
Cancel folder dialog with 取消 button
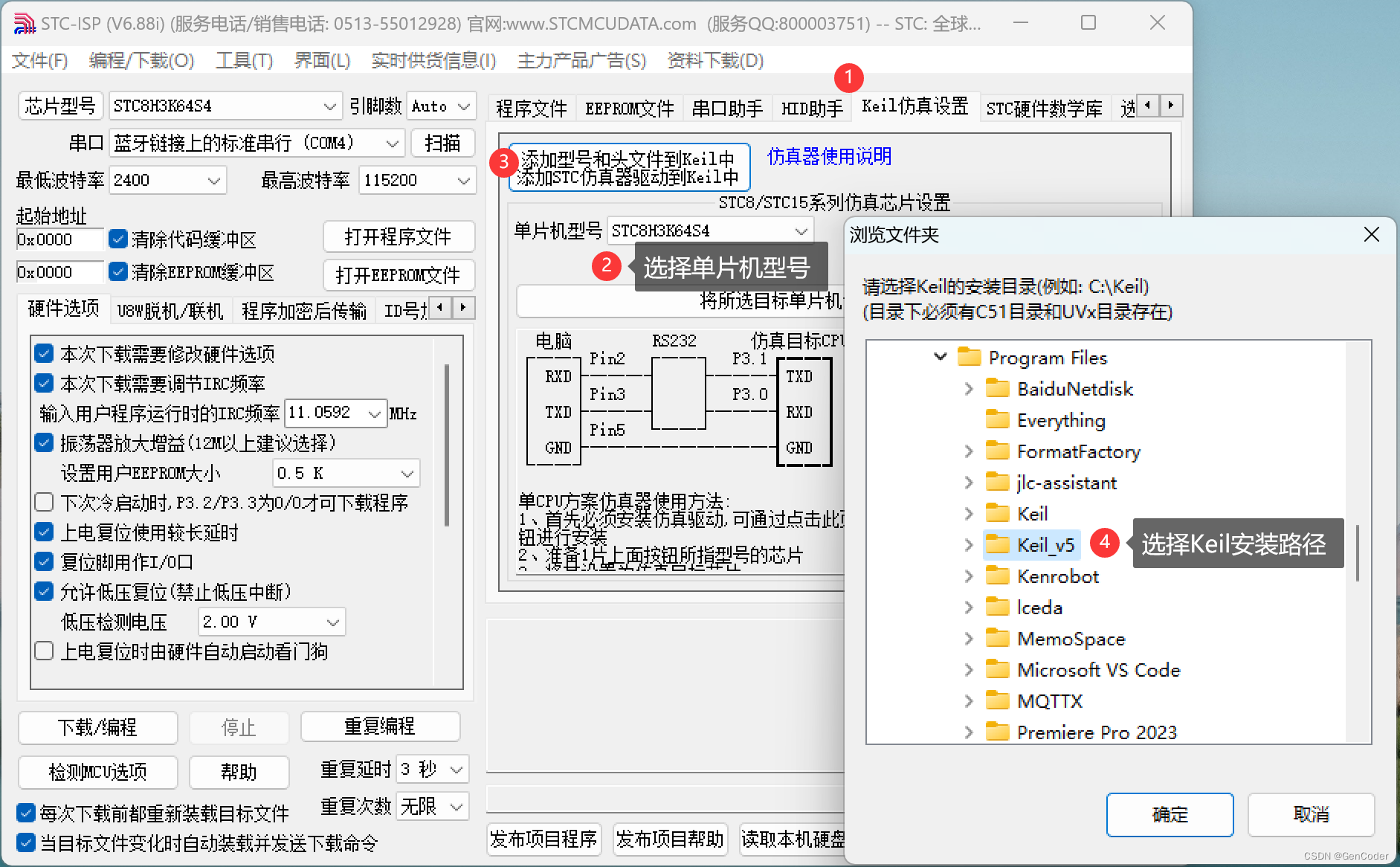point(1311,815)
